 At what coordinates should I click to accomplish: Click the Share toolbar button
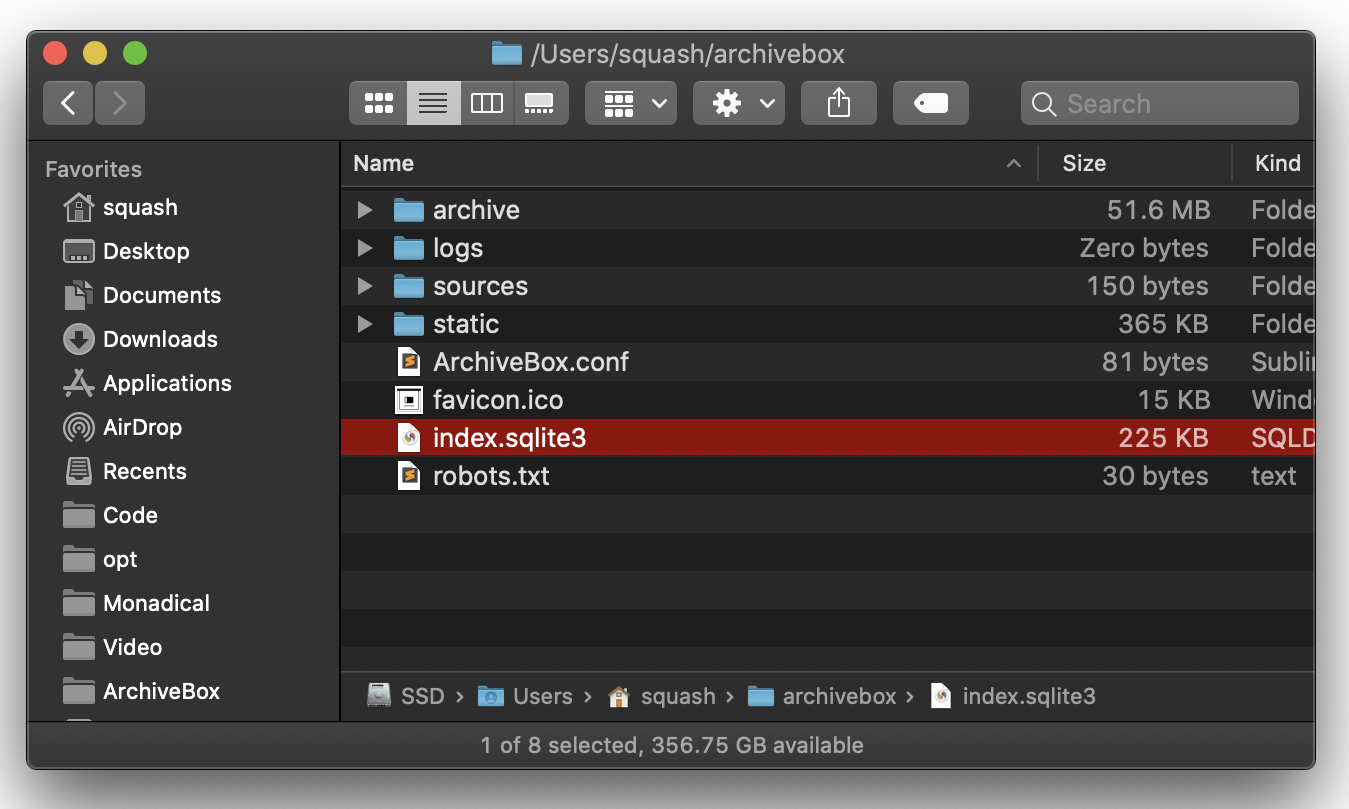point(839,103)
